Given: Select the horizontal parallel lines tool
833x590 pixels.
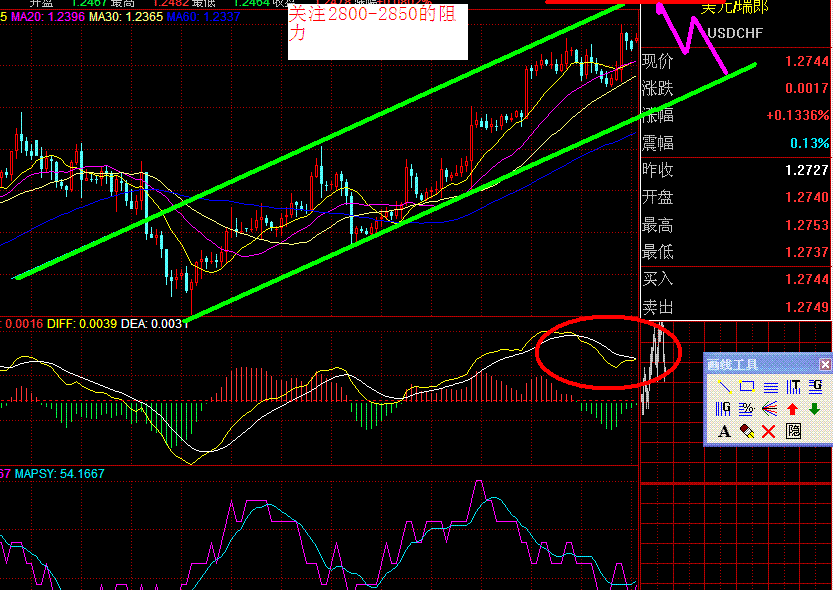Looking at the screenshot, I should (770, 387).
